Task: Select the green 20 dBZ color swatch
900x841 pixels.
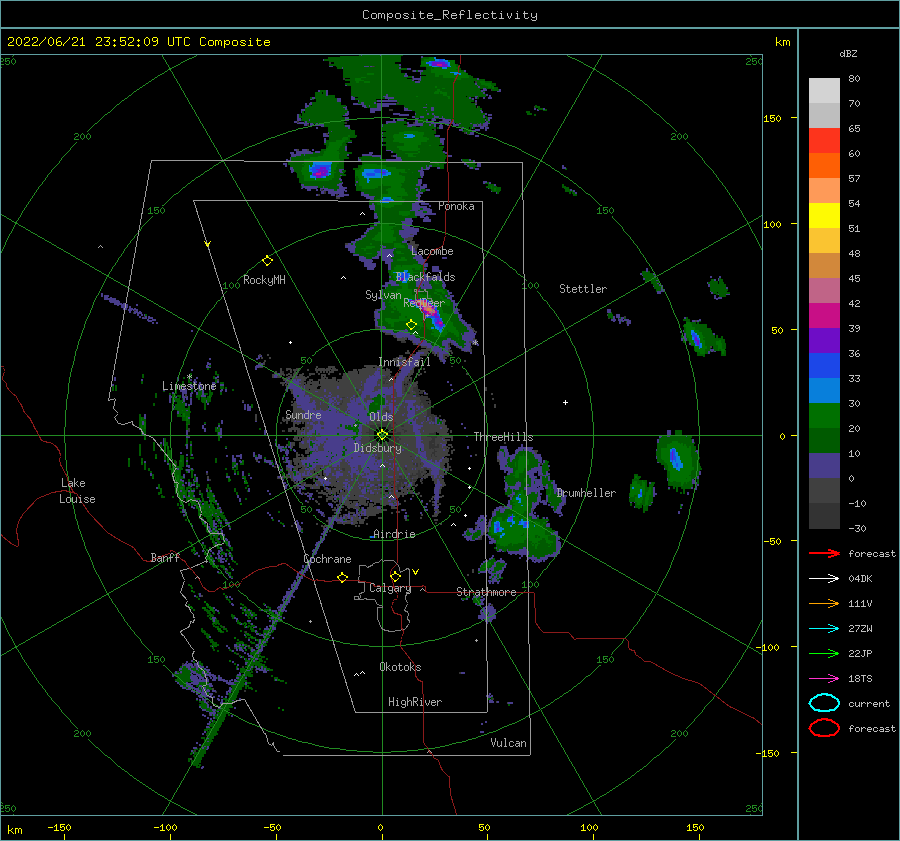Action: tap(824, 415)
